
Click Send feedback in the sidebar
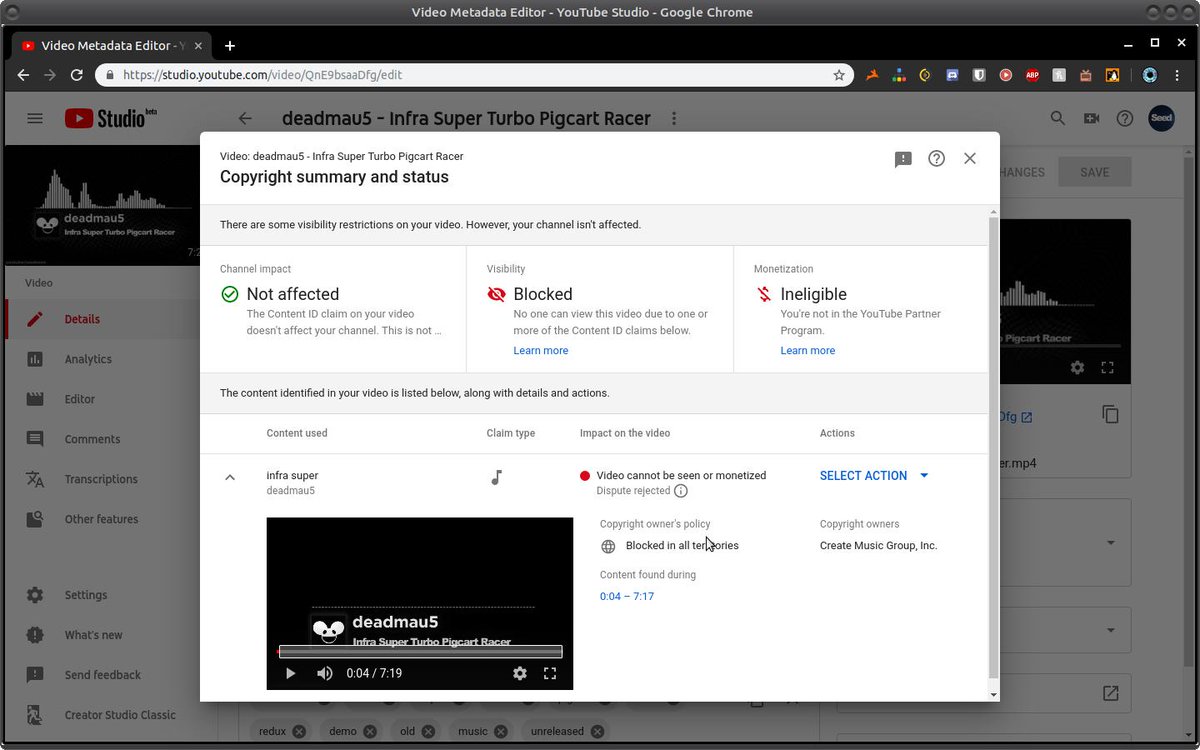click(102, 675)
